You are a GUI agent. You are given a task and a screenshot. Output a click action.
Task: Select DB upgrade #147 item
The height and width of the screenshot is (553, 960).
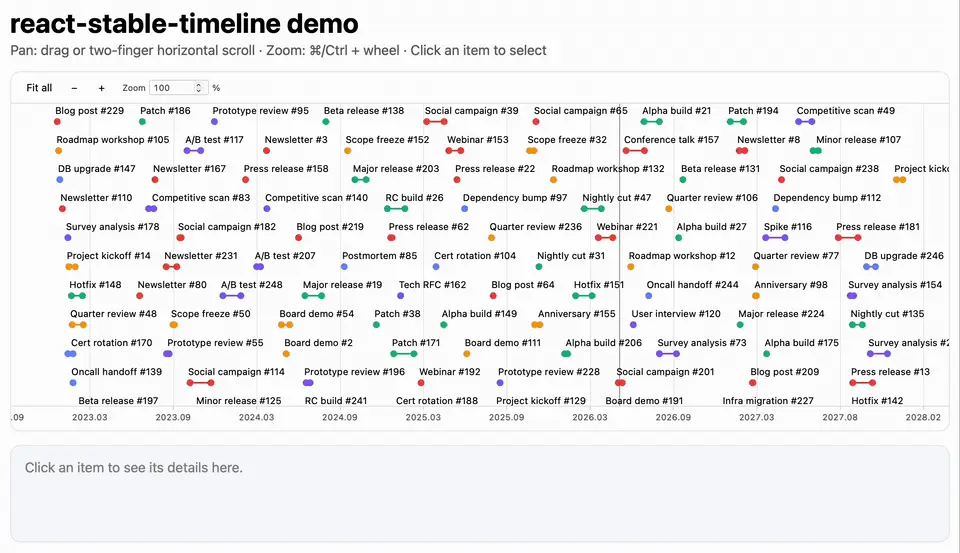97,168
